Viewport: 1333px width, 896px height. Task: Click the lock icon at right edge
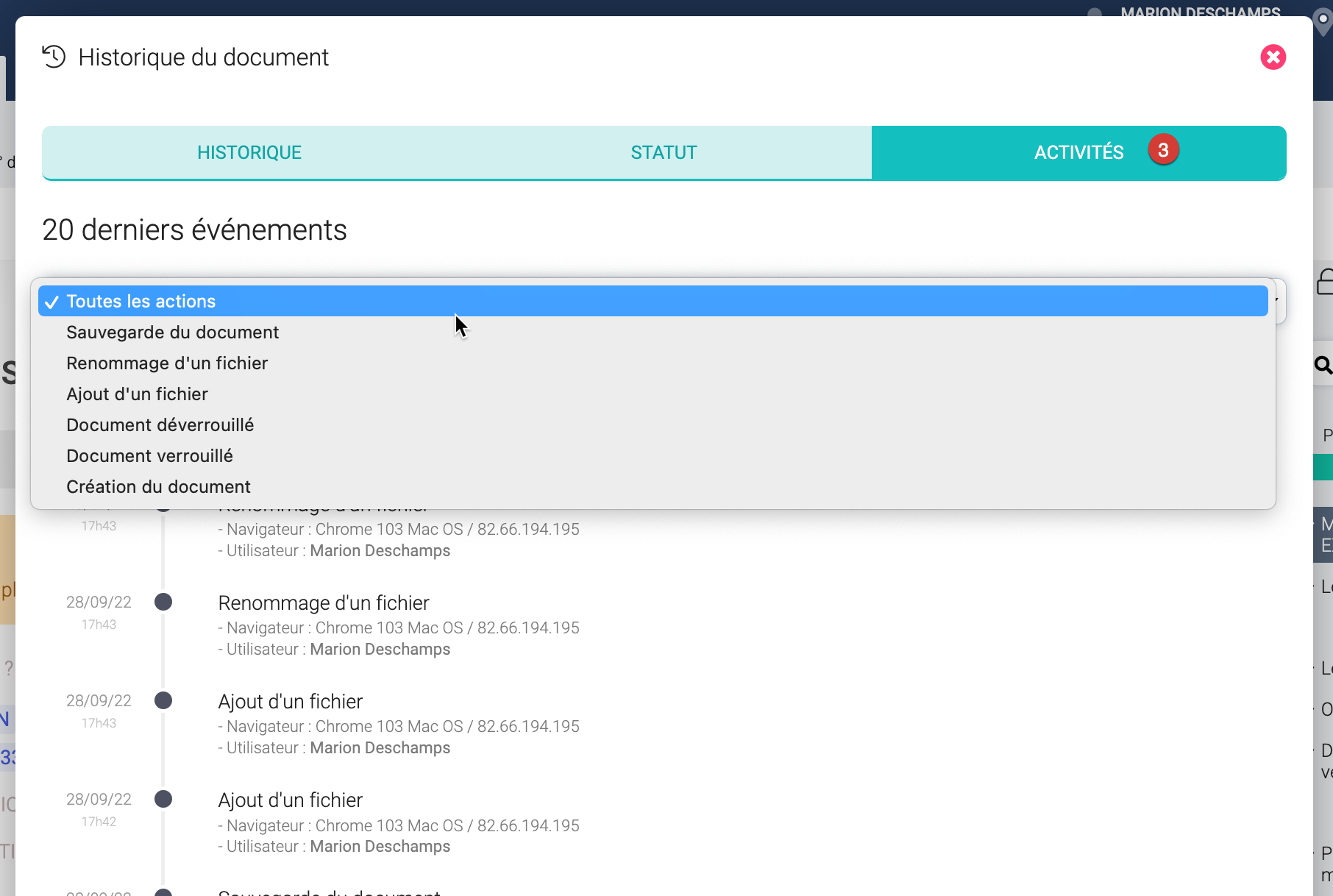(1325, 282)
